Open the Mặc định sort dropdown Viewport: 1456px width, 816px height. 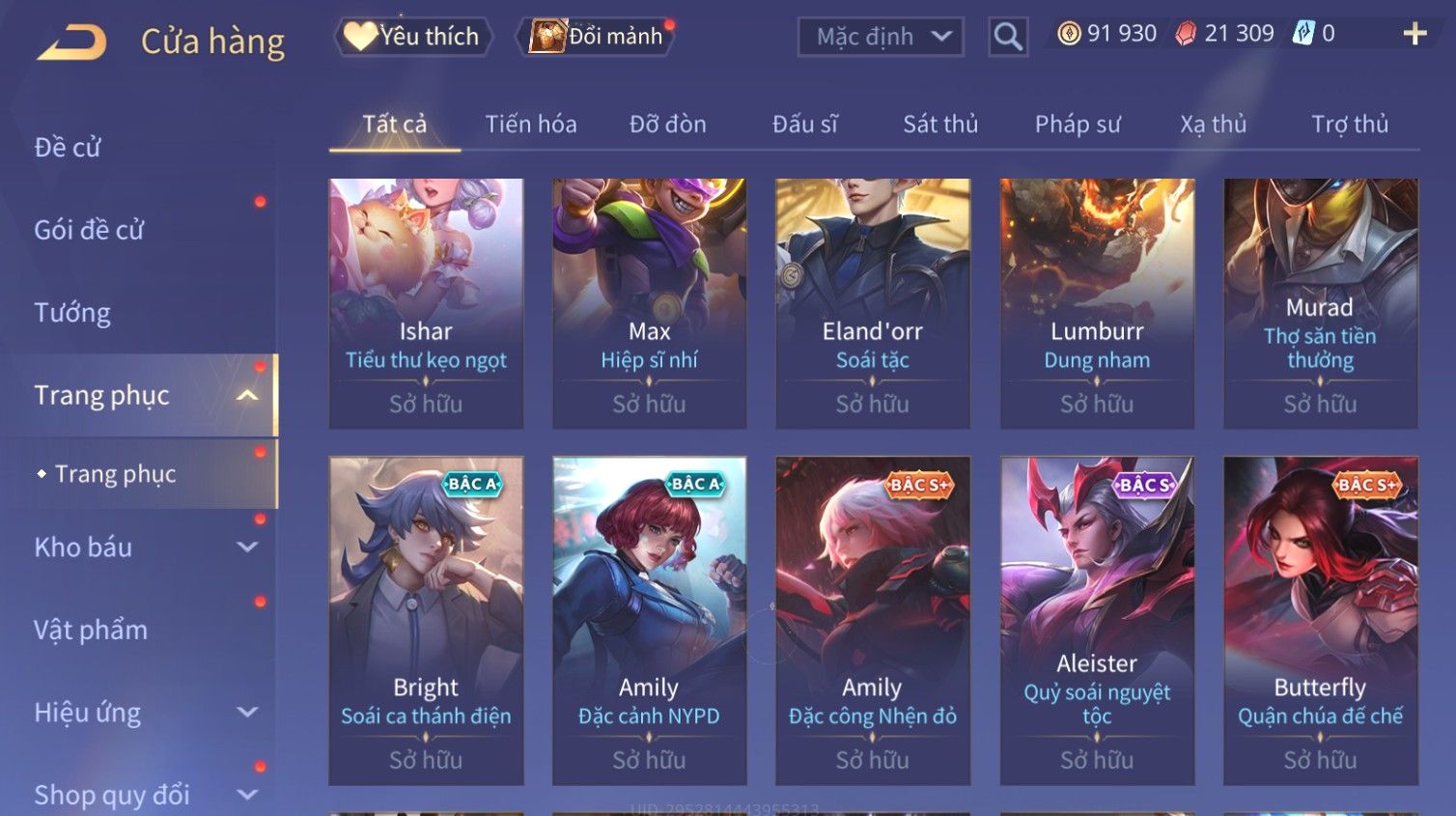point(881,37)
